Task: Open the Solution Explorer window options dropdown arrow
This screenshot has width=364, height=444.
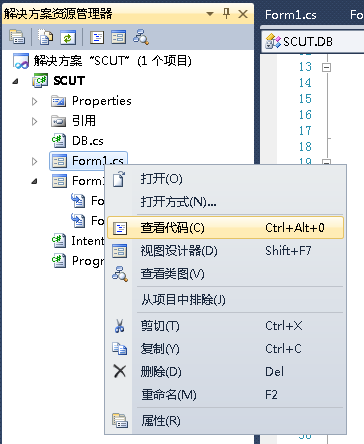Action: 210,14
